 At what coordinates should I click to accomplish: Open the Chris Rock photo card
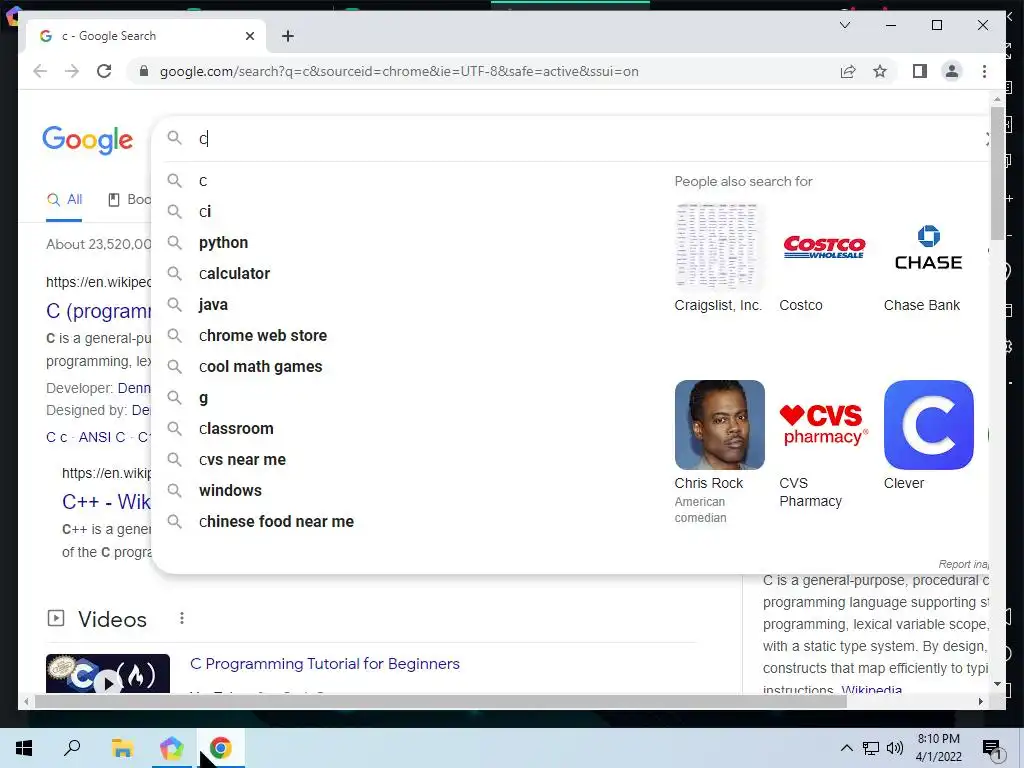click(719, 424)
